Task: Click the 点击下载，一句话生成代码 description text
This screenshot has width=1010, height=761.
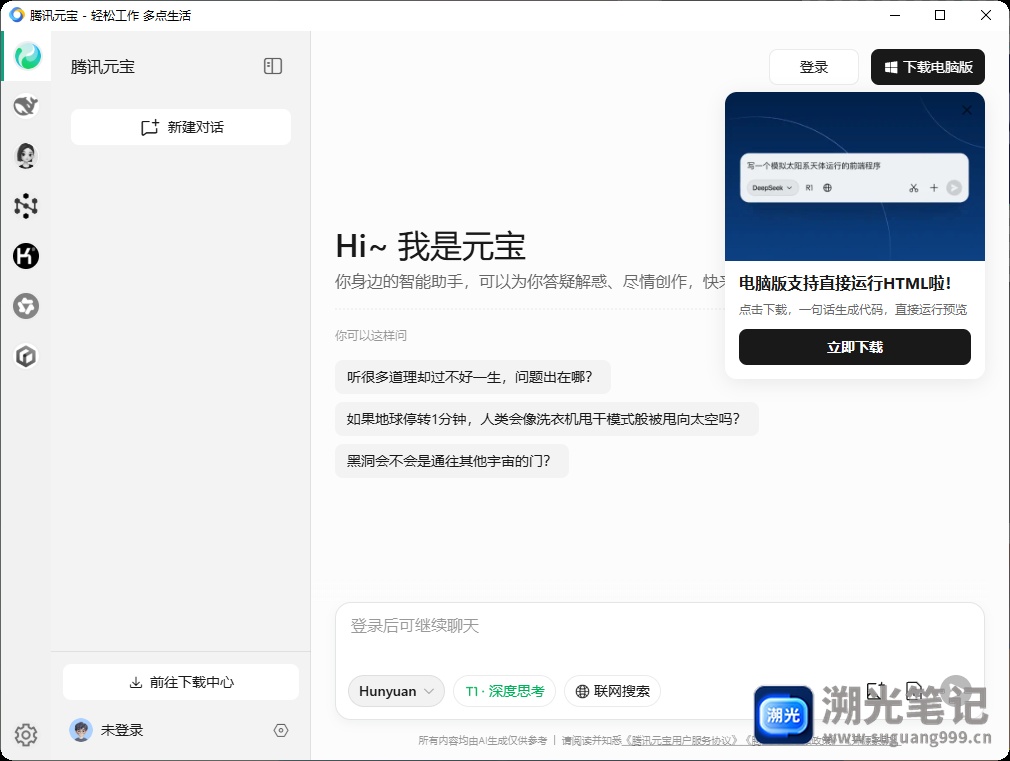Action: 853,310
